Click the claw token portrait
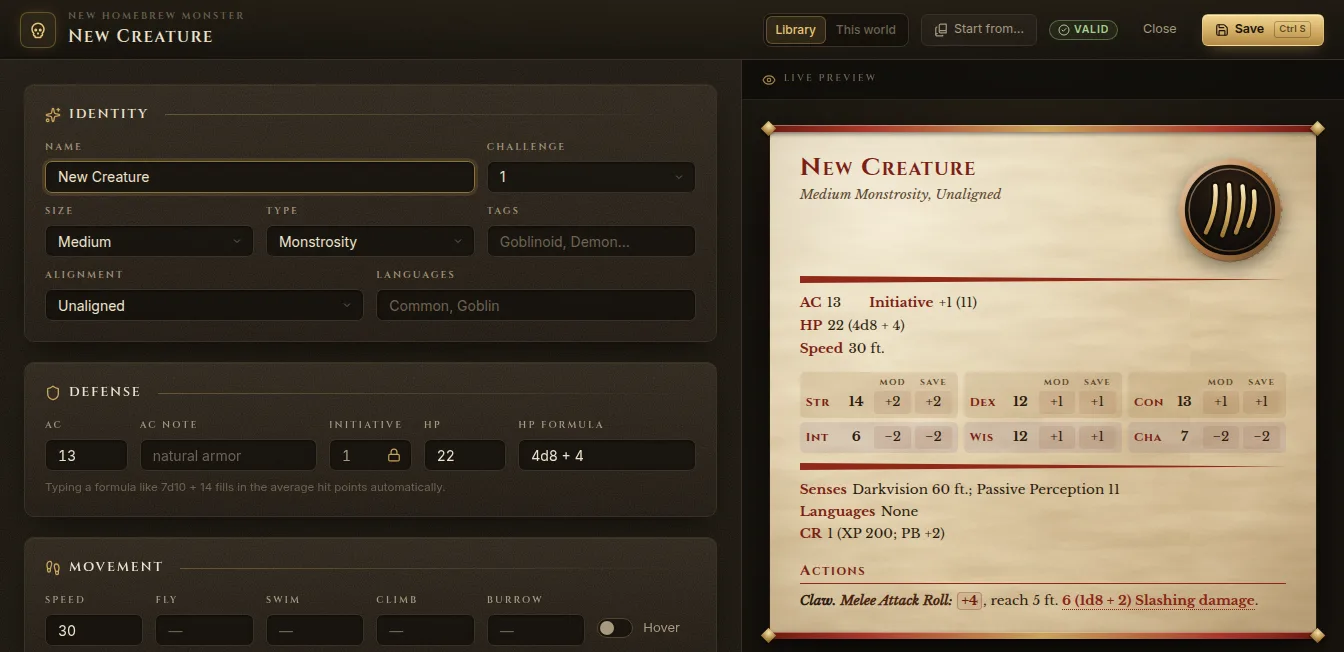Screen dimensions: 1344x652 (x=1230, y=212)
